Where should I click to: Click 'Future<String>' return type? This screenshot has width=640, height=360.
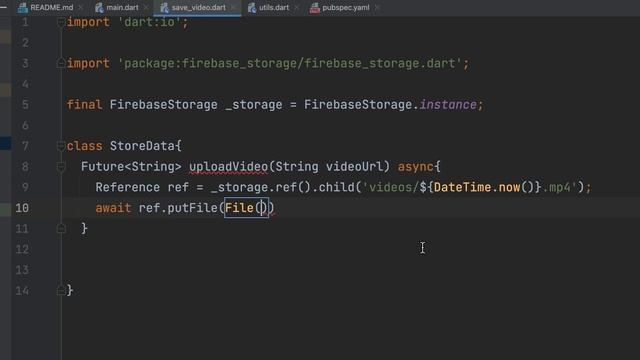[x=131, y=167]
